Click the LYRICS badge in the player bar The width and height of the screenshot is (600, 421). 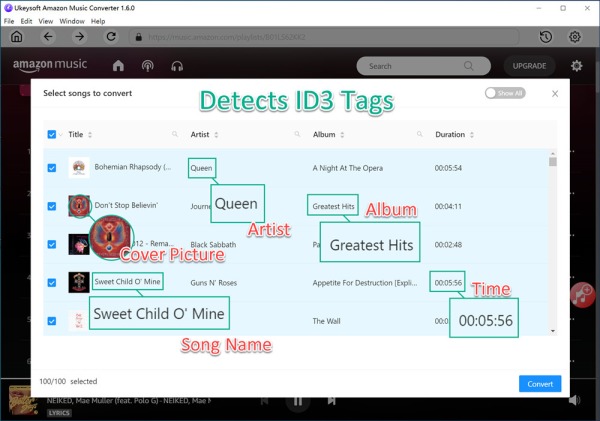(x=59, y=413)
